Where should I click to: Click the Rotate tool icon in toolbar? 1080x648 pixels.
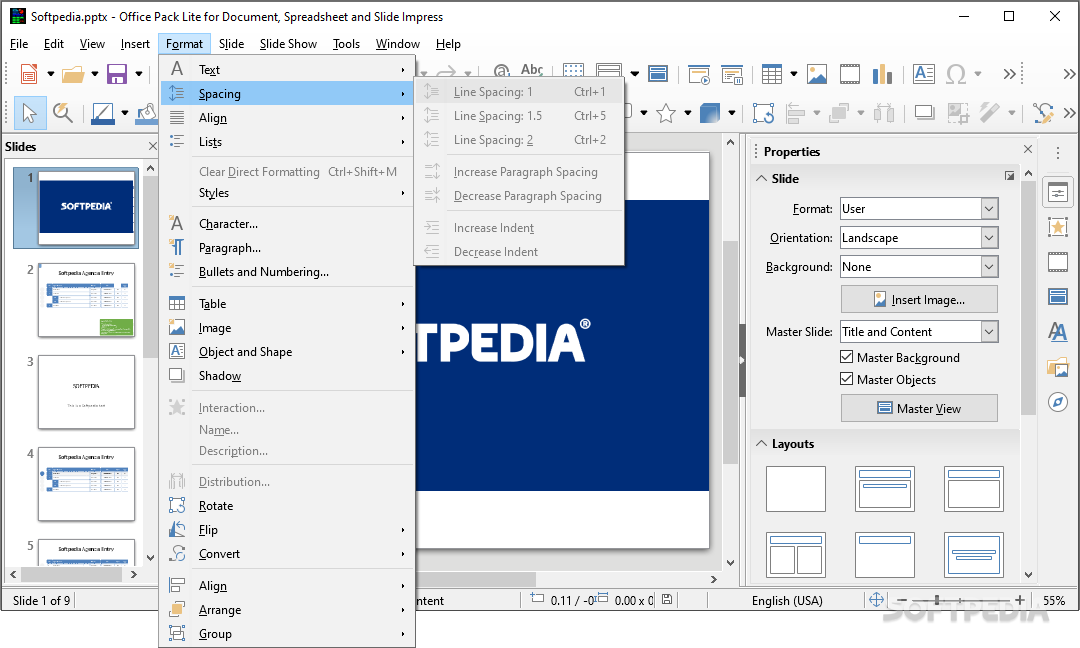[763, 113]
